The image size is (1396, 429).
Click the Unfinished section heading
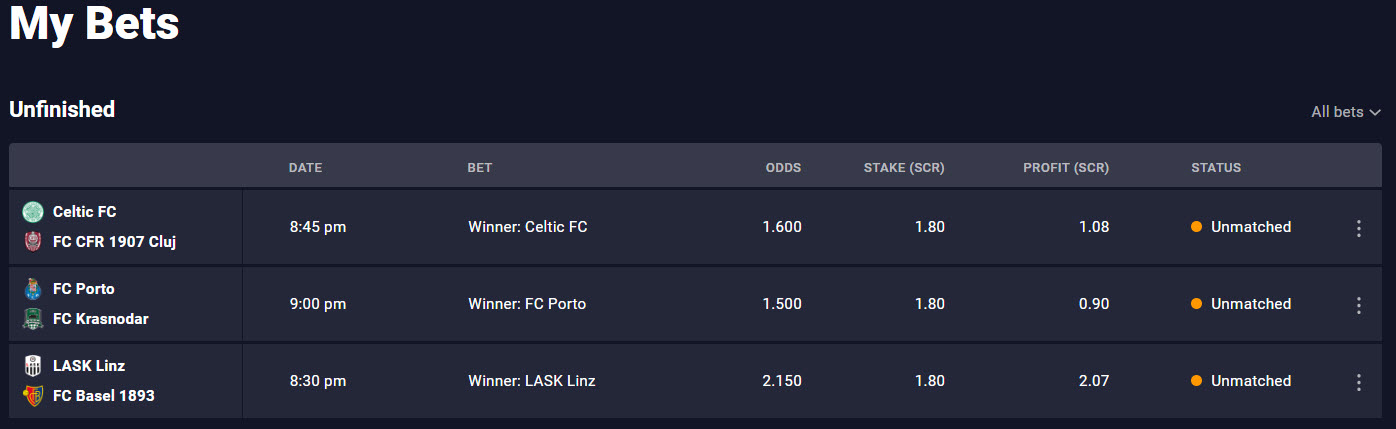pos(62,110)
